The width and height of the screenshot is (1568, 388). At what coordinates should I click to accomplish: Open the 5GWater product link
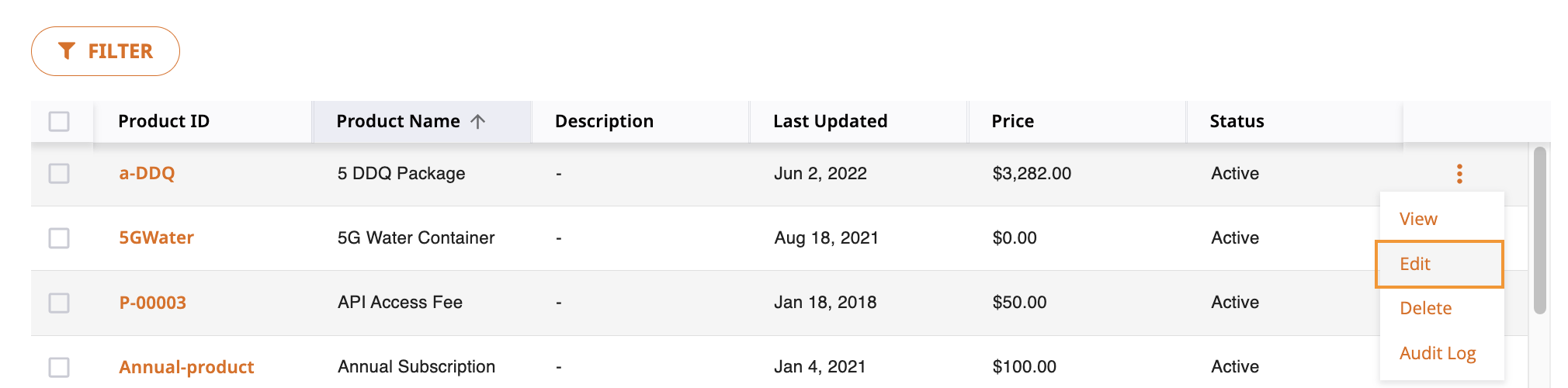pyautogui.click(x=156, y=237)
